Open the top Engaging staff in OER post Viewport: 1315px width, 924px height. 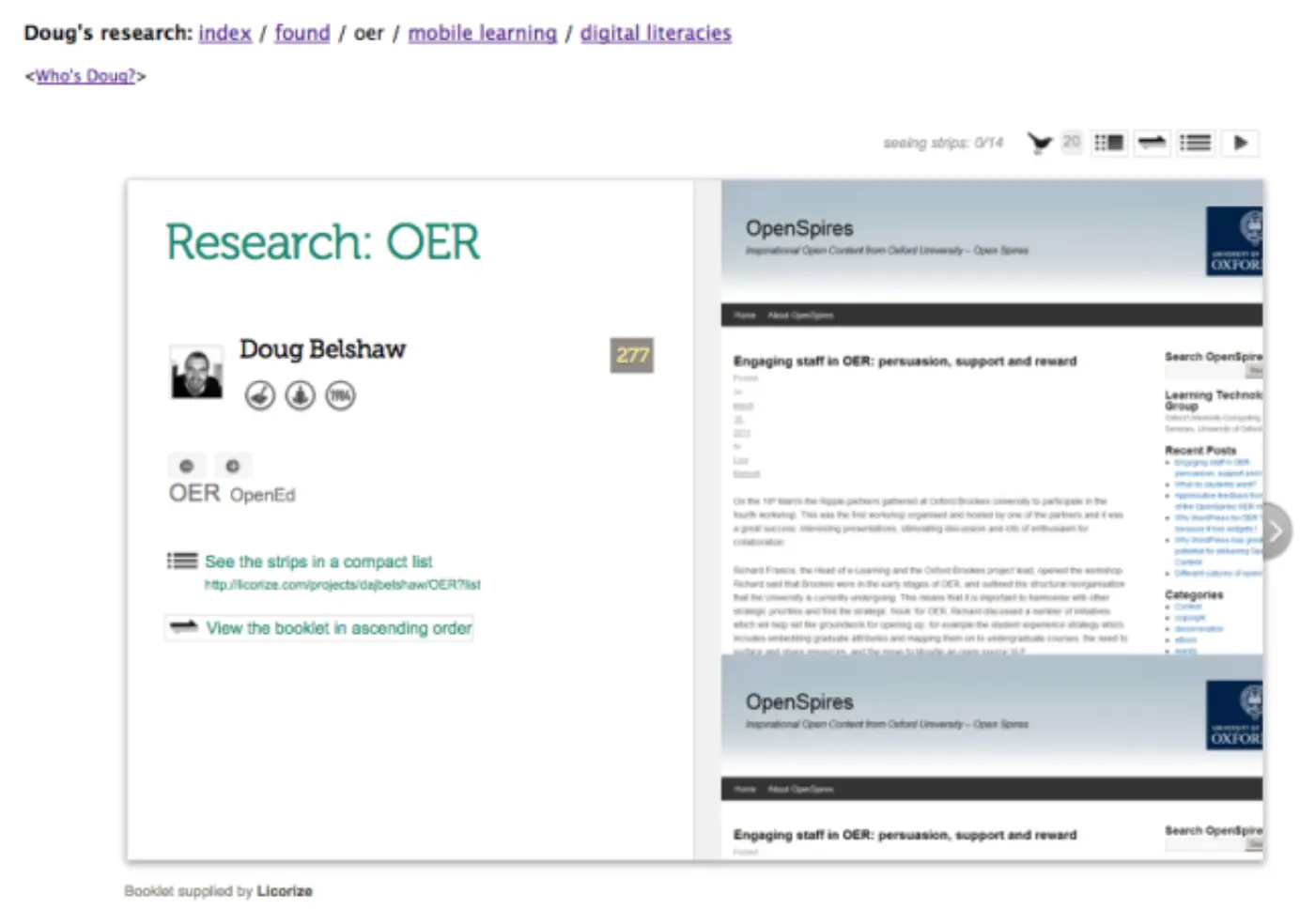point(905,361)
